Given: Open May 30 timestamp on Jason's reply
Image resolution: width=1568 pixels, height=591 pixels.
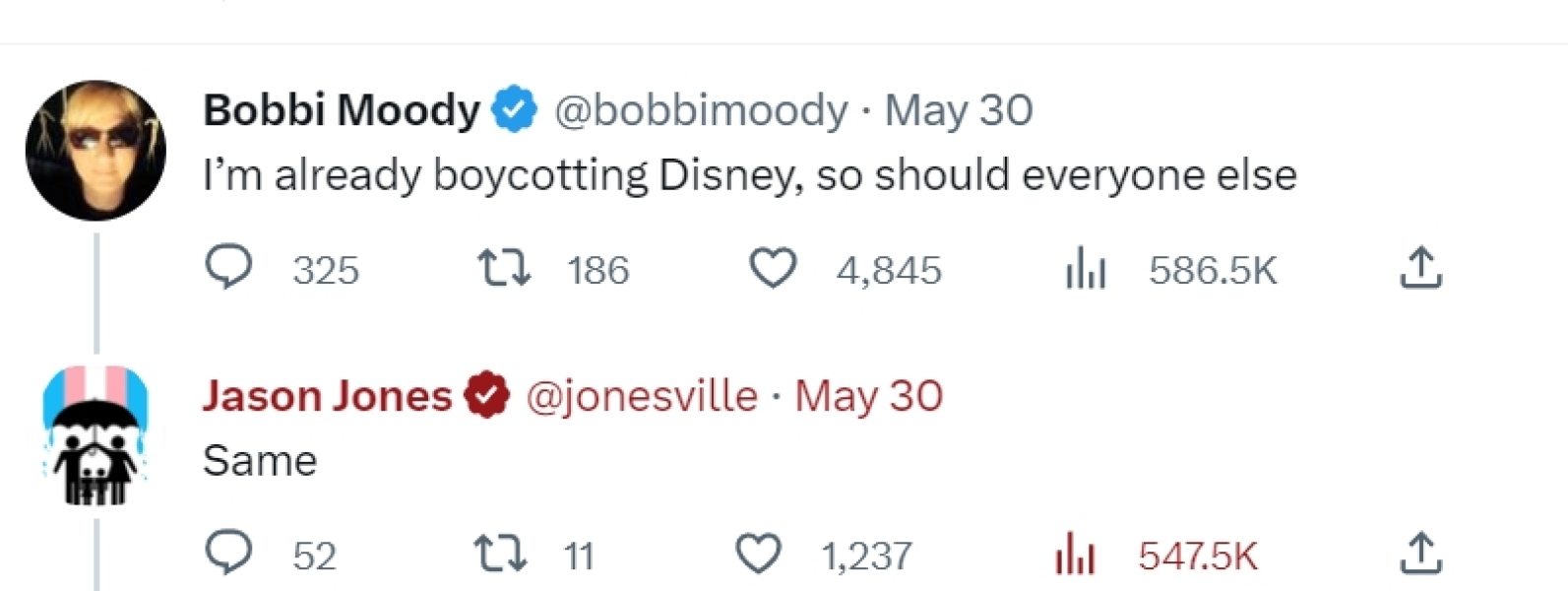Looking at the screenshot, I should tap(868, 396).
